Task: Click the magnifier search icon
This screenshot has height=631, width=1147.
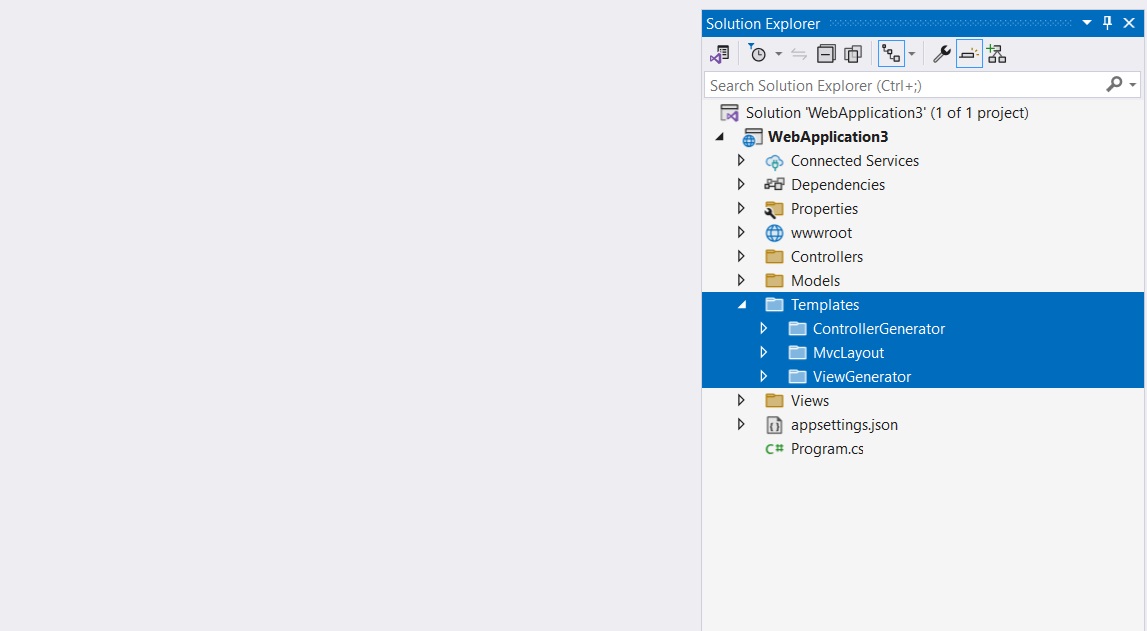Action: tap(1114, 85)
